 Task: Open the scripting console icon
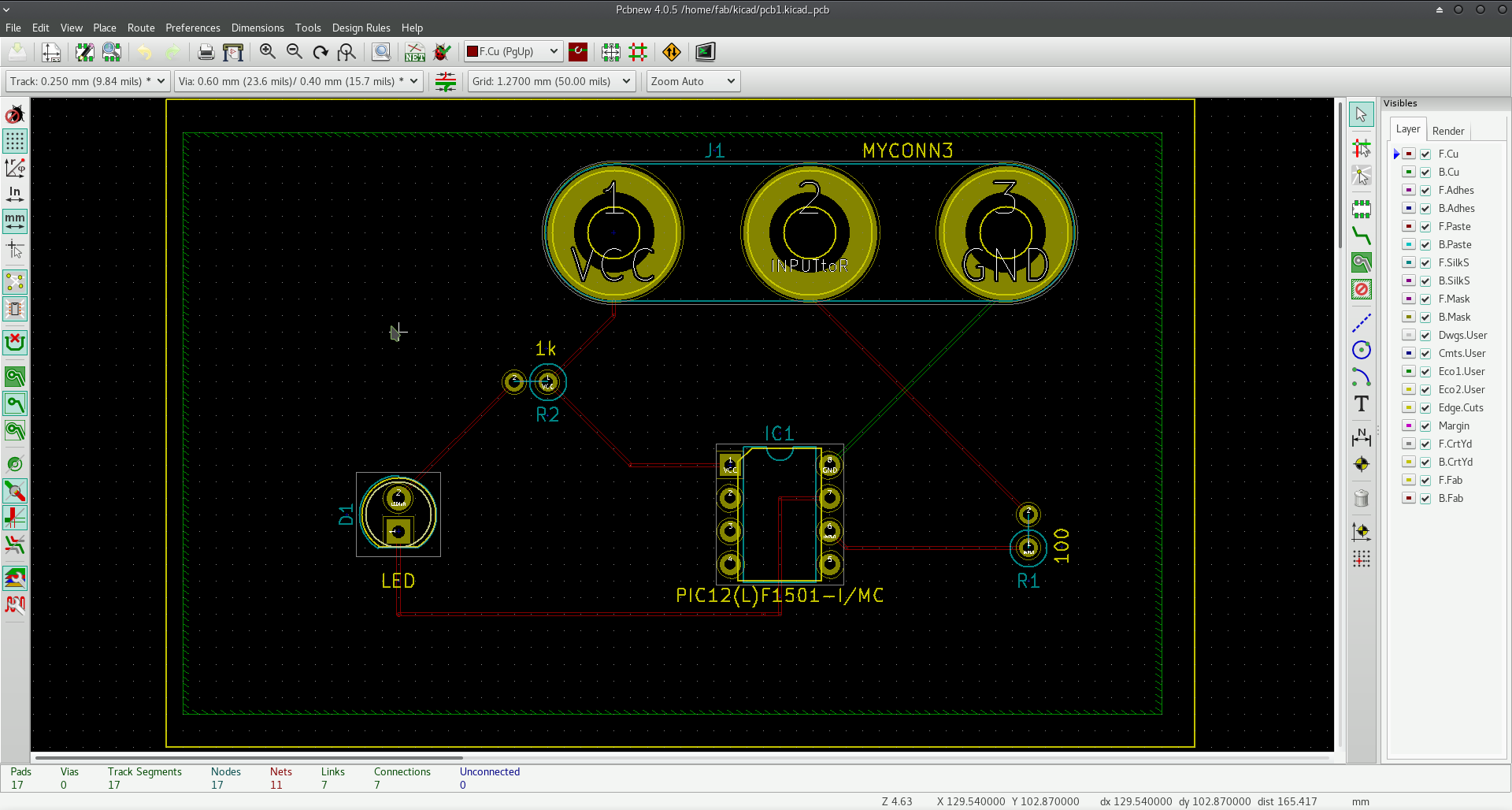click(x=706, y=52)
